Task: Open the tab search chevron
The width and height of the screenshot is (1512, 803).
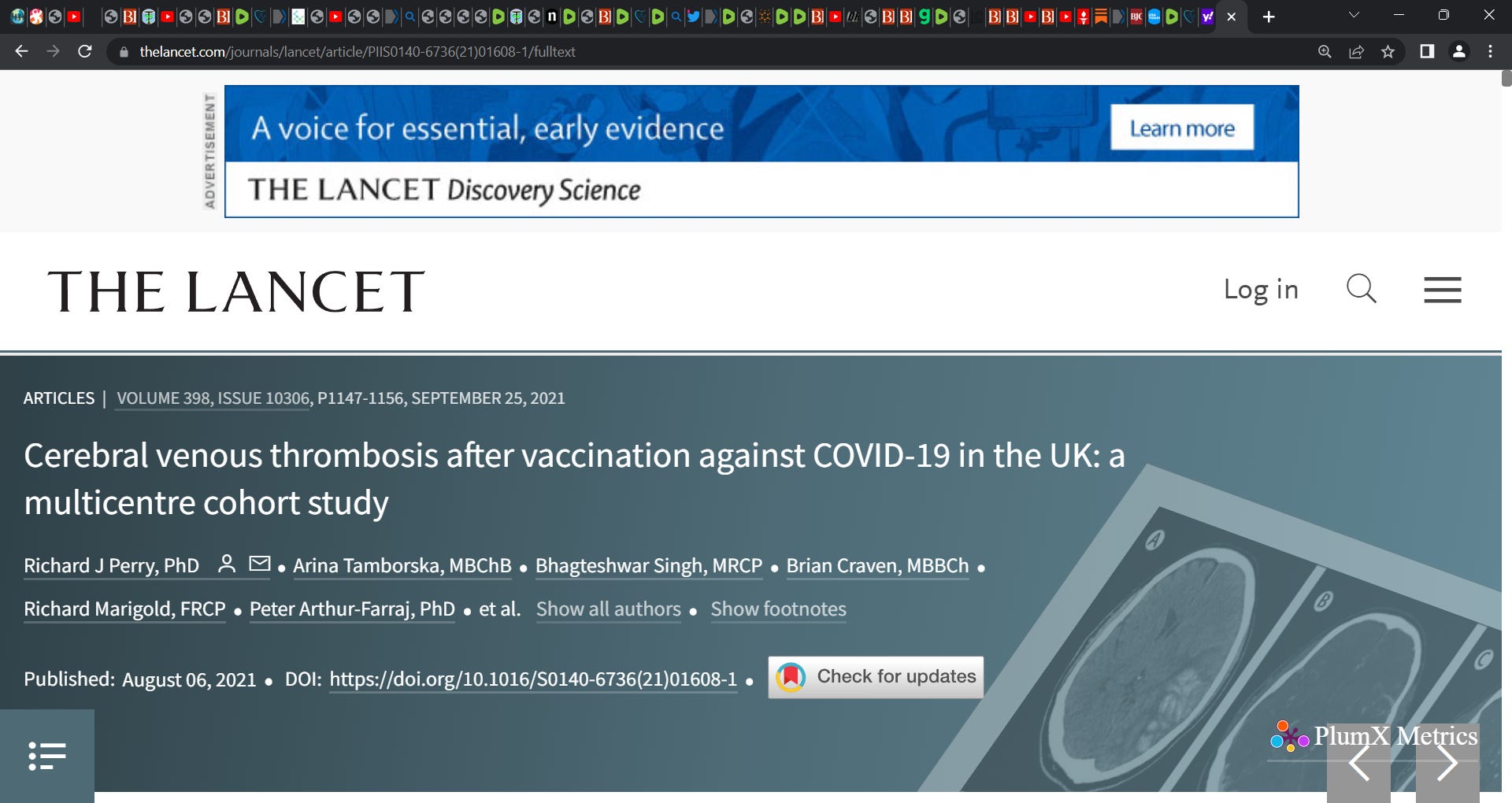Action: 1354,15
